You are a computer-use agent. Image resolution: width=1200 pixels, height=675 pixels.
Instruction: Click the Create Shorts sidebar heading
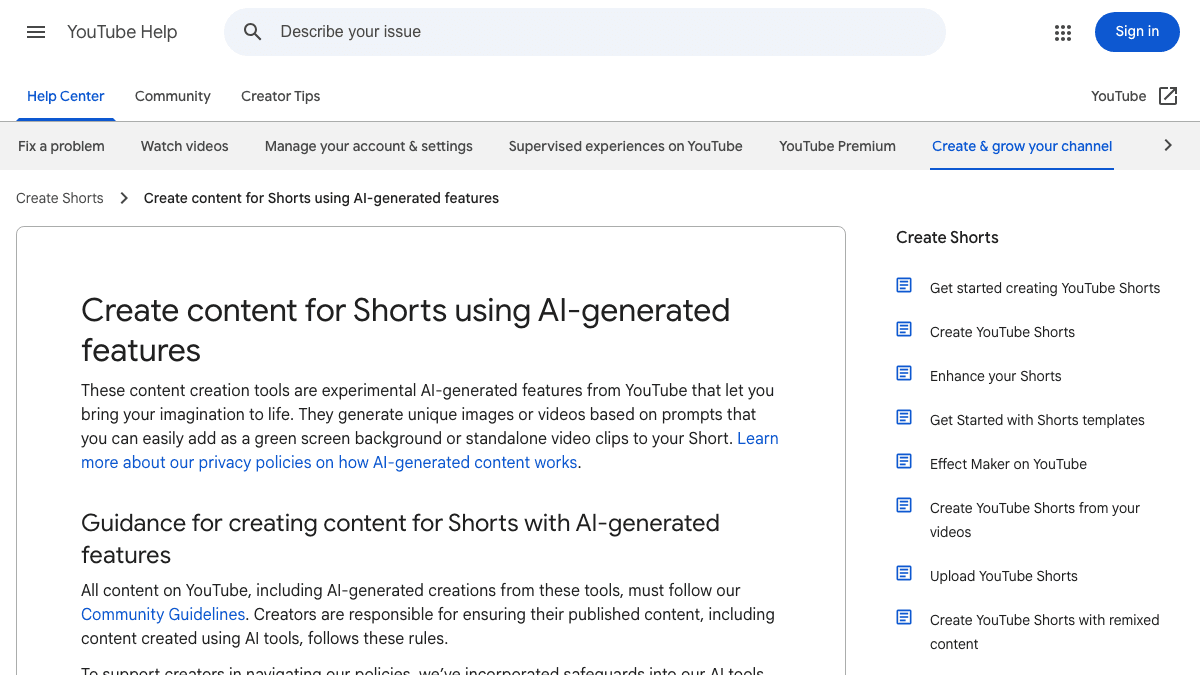tap(947, 237)
